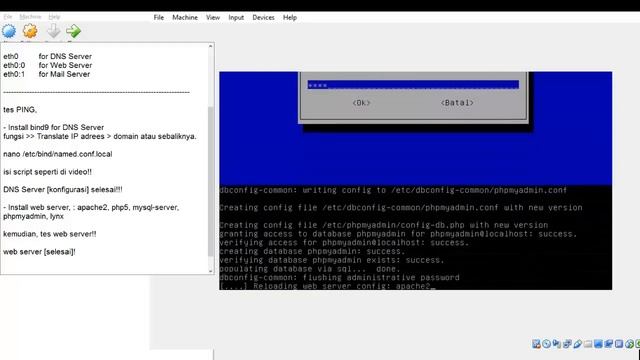
Task: Click the 'eth0 for DNS Server' line
Action: (47, 56)
